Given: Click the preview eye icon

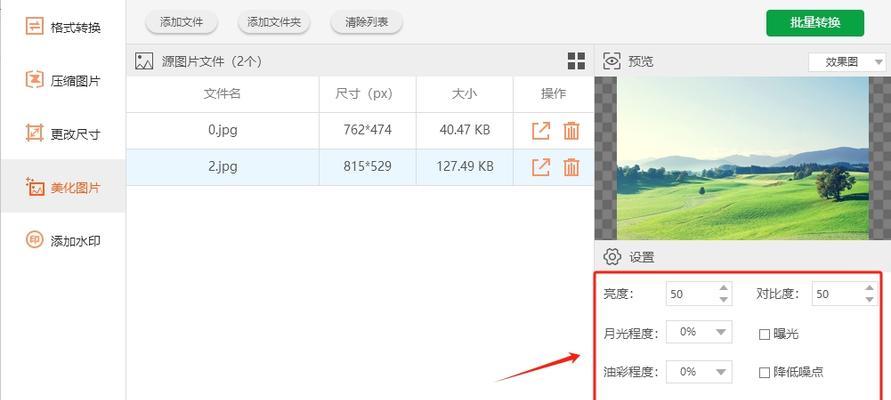Looking at the screenshot, I should [611, 61].
